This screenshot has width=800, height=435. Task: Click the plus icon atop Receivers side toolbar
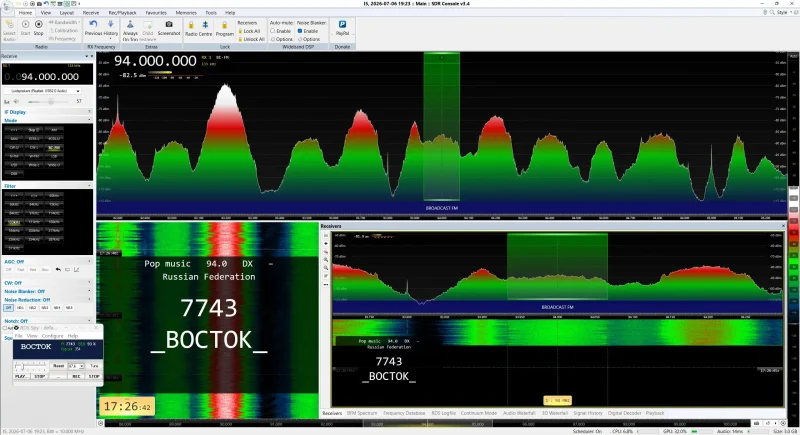pos(326,244)
